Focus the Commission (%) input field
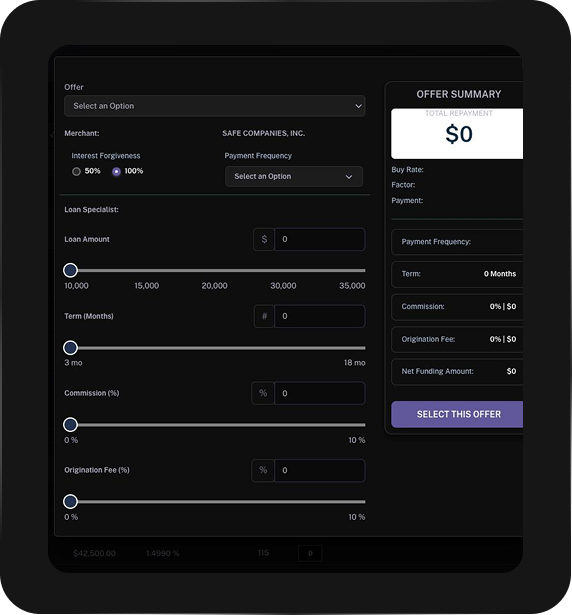The width and height of the screenshot is (572, 615). click(320, 393)
